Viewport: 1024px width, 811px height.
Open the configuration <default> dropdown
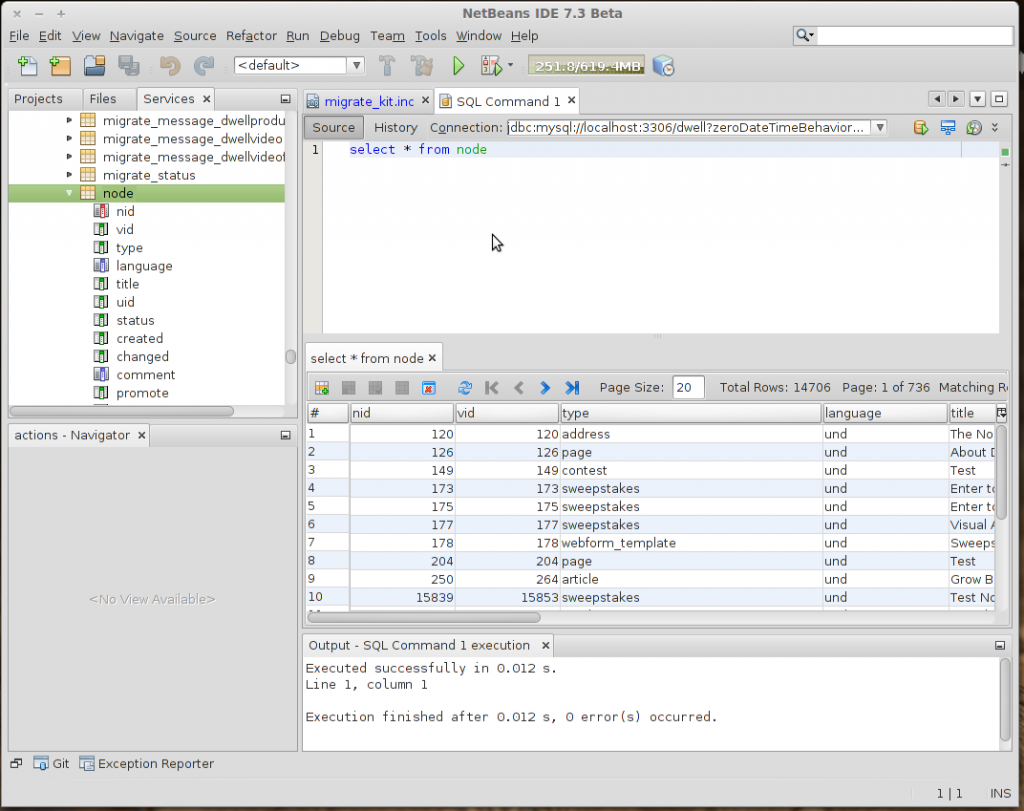357,65
